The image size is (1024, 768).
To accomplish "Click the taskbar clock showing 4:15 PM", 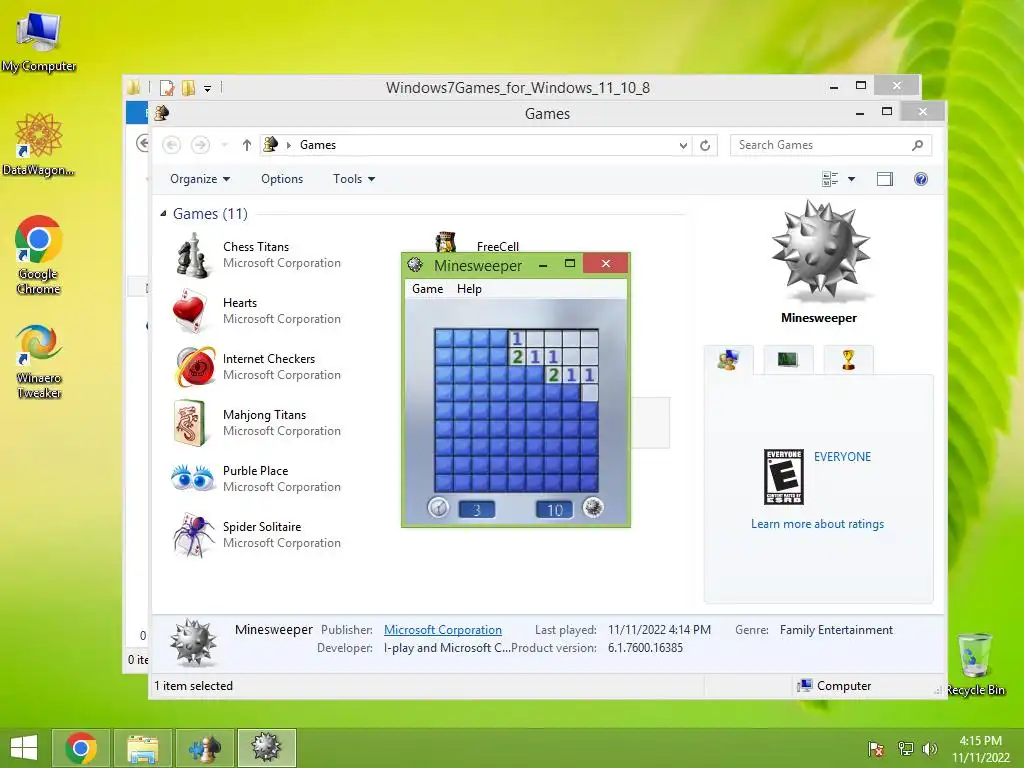I will tap(980, 748).
